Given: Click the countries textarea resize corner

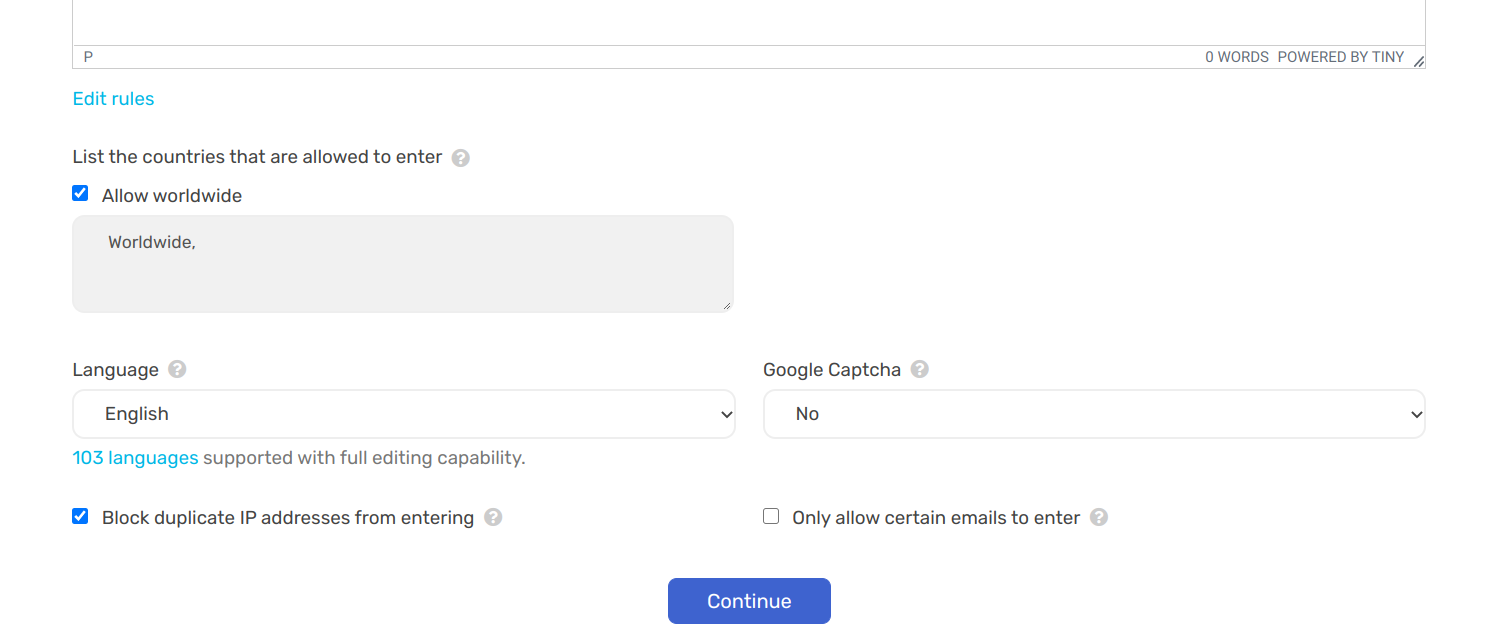Looking at the screenshot, I should (x=727, y=307).
